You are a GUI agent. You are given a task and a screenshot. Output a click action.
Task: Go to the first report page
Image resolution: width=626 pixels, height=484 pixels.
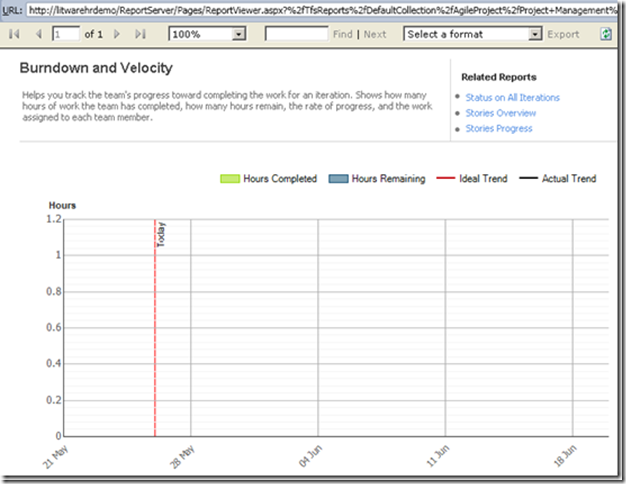point(16,34)
